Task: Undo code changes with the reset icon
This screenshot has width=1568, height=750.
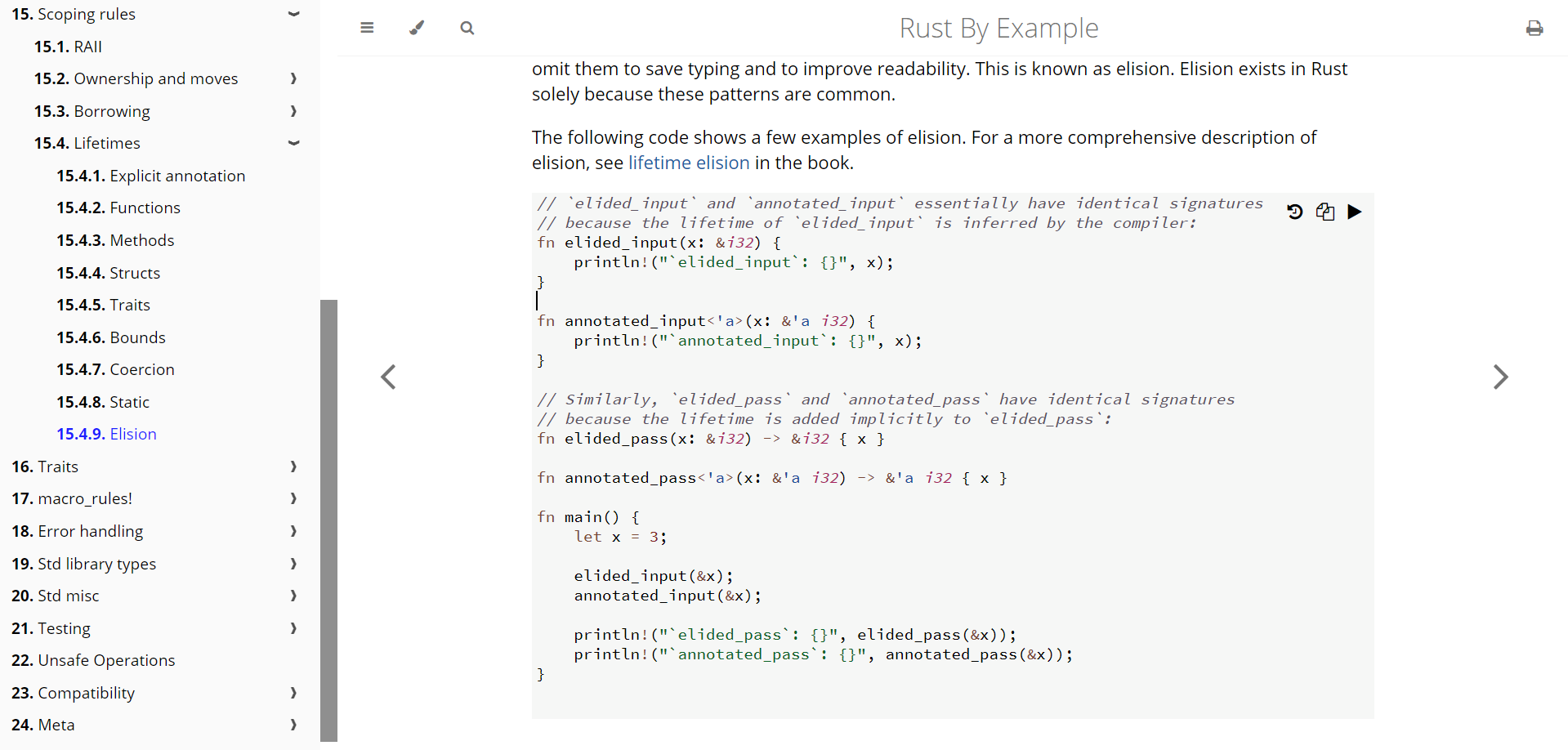Action: click(1294, 212)
